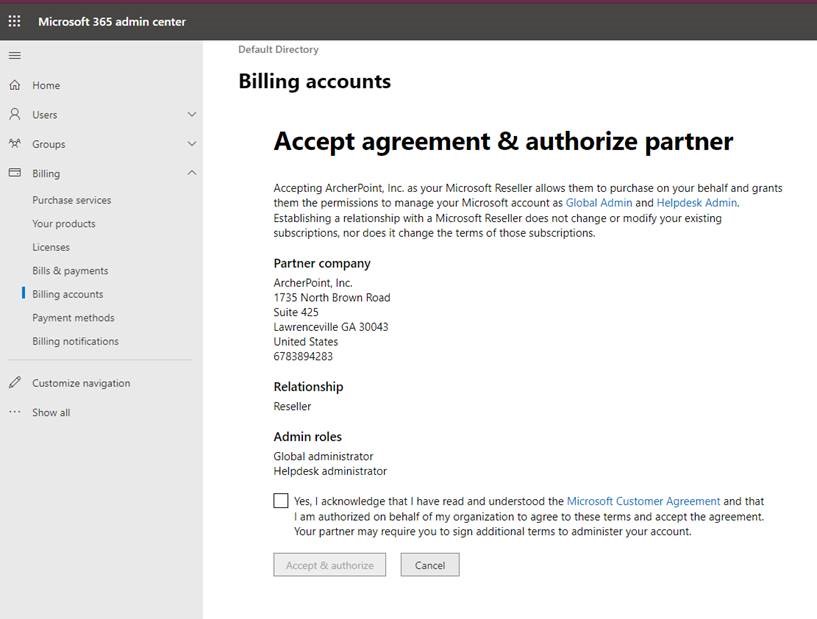This screenshot has height=619, width=817.
Task: Open Licenses under Billing
Action: click(x=51, y=247)
